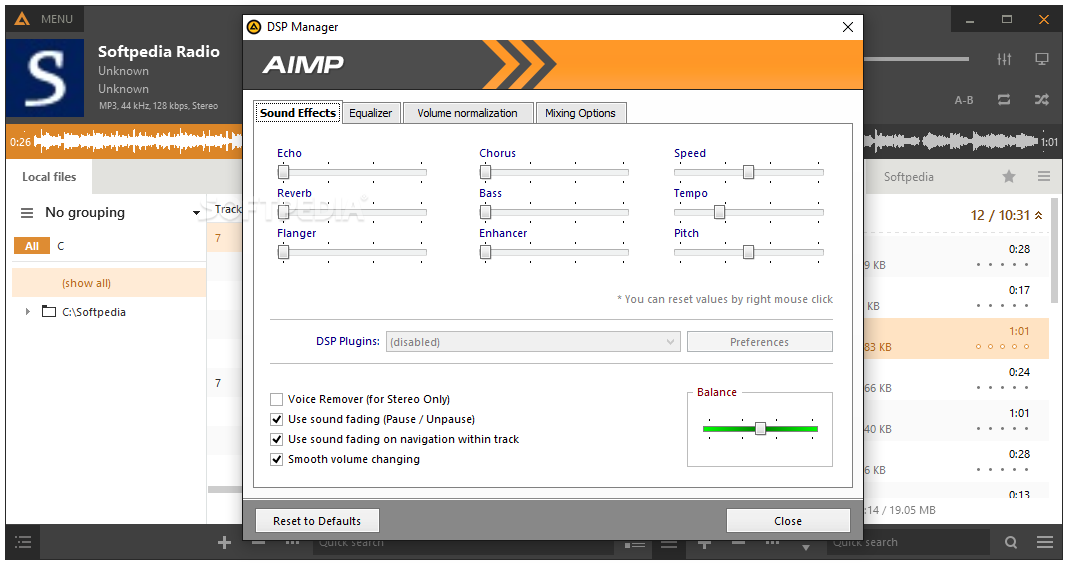Select the playlist row showing 40 KB

click(x=957, y=421)
